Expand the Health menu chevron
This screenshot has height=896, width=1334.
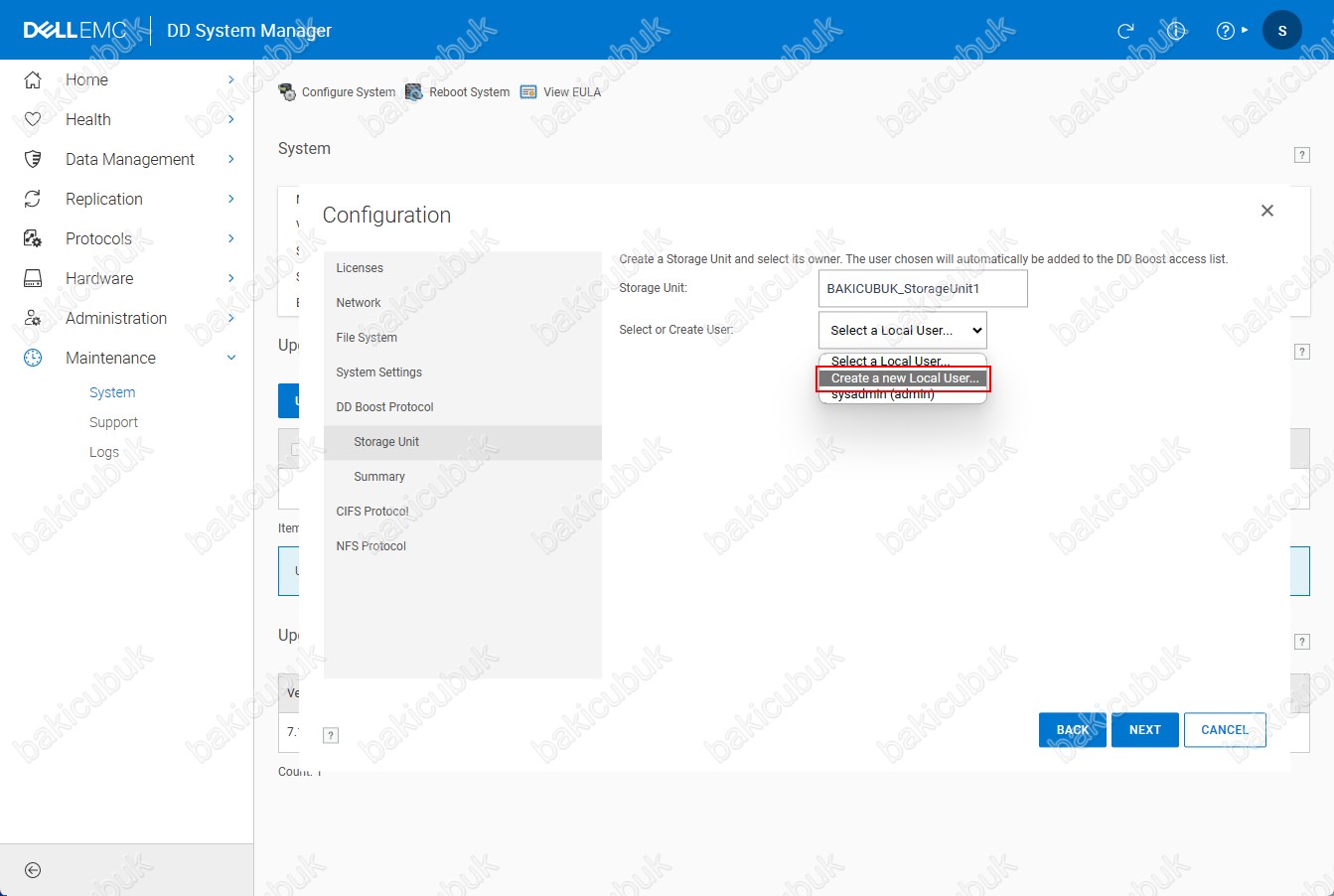click(230, 119)
